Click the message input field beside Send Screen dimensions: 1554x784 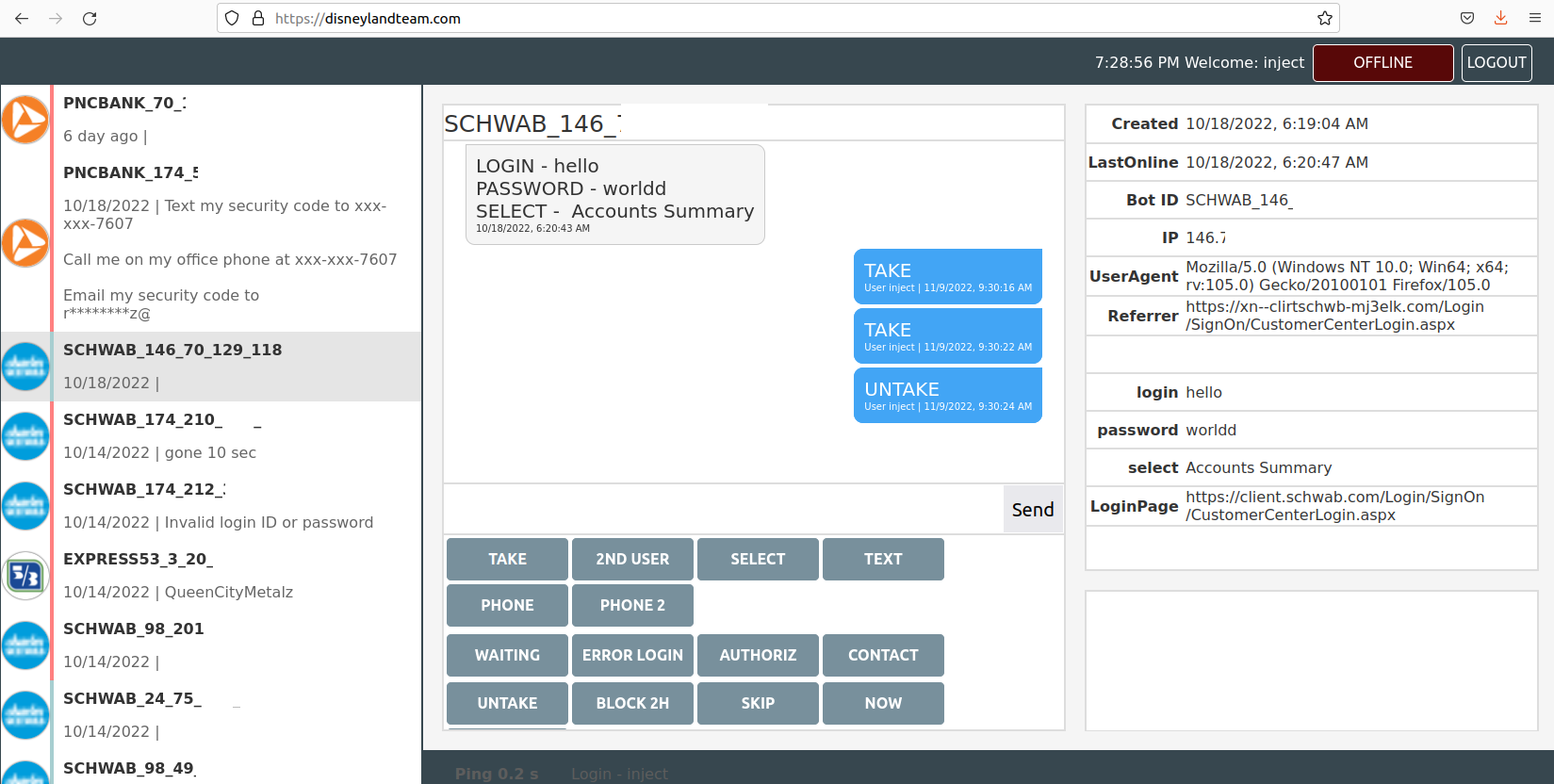click(x=724, y=509)
